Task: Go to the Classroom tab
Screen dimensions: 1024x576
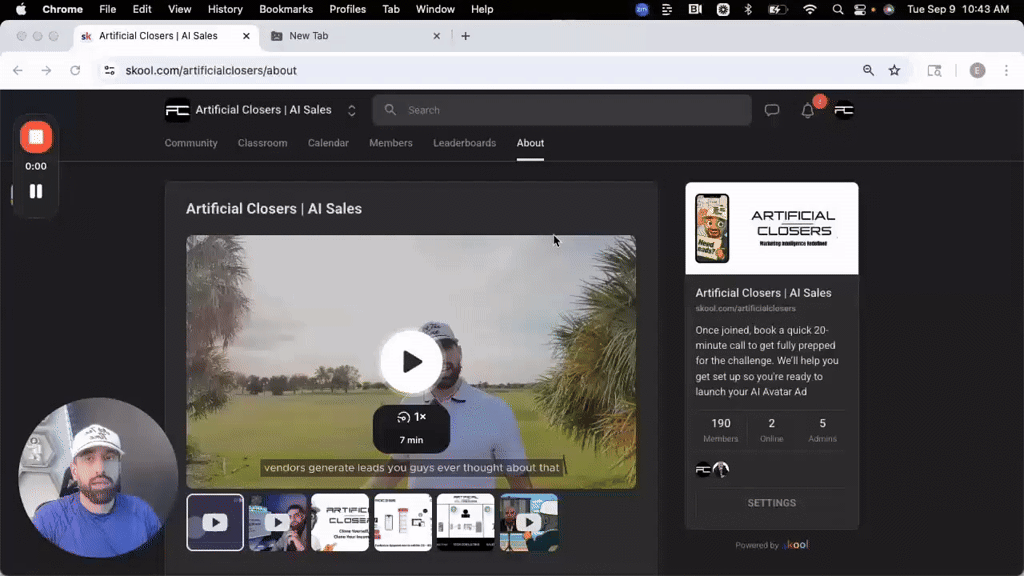Action: (x=263, y=143)
